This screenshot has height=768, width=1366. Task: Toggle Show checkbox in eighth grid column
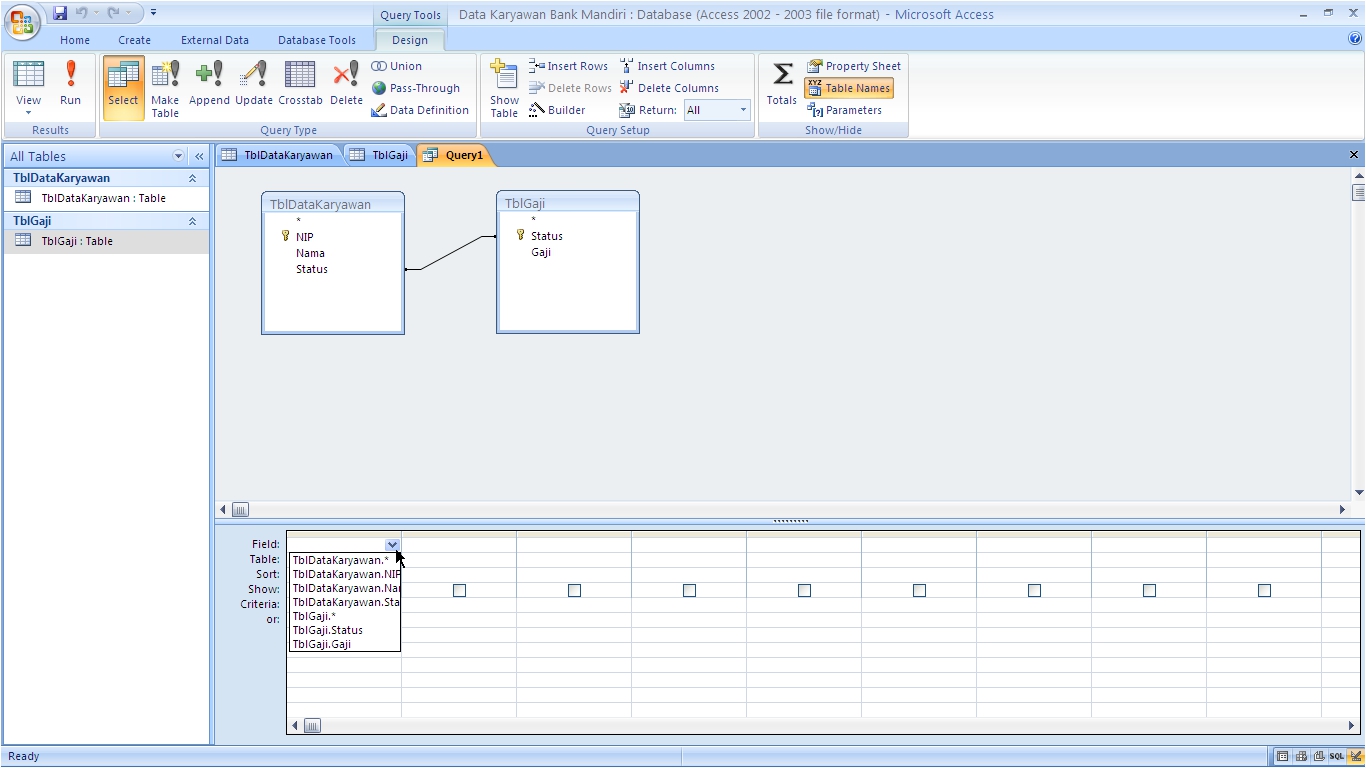[1149, 590]
